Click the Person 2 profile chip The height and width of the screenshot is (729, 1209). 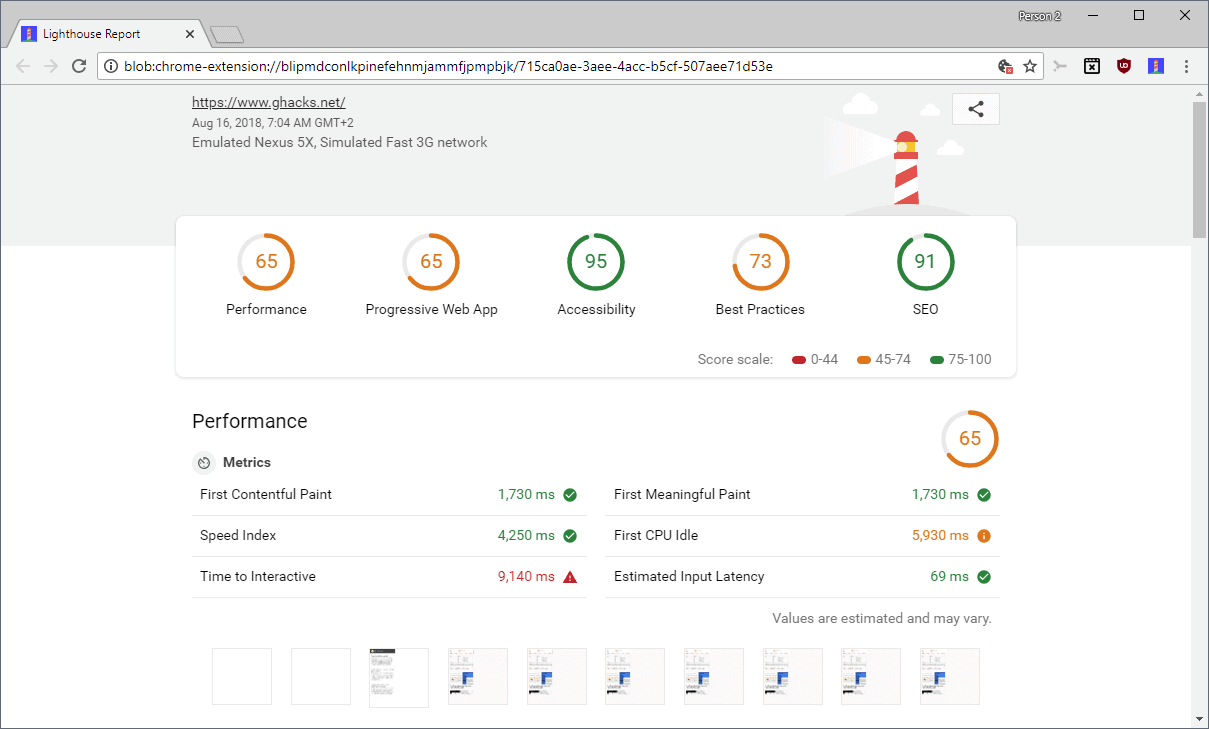(x=1038, y=15)
